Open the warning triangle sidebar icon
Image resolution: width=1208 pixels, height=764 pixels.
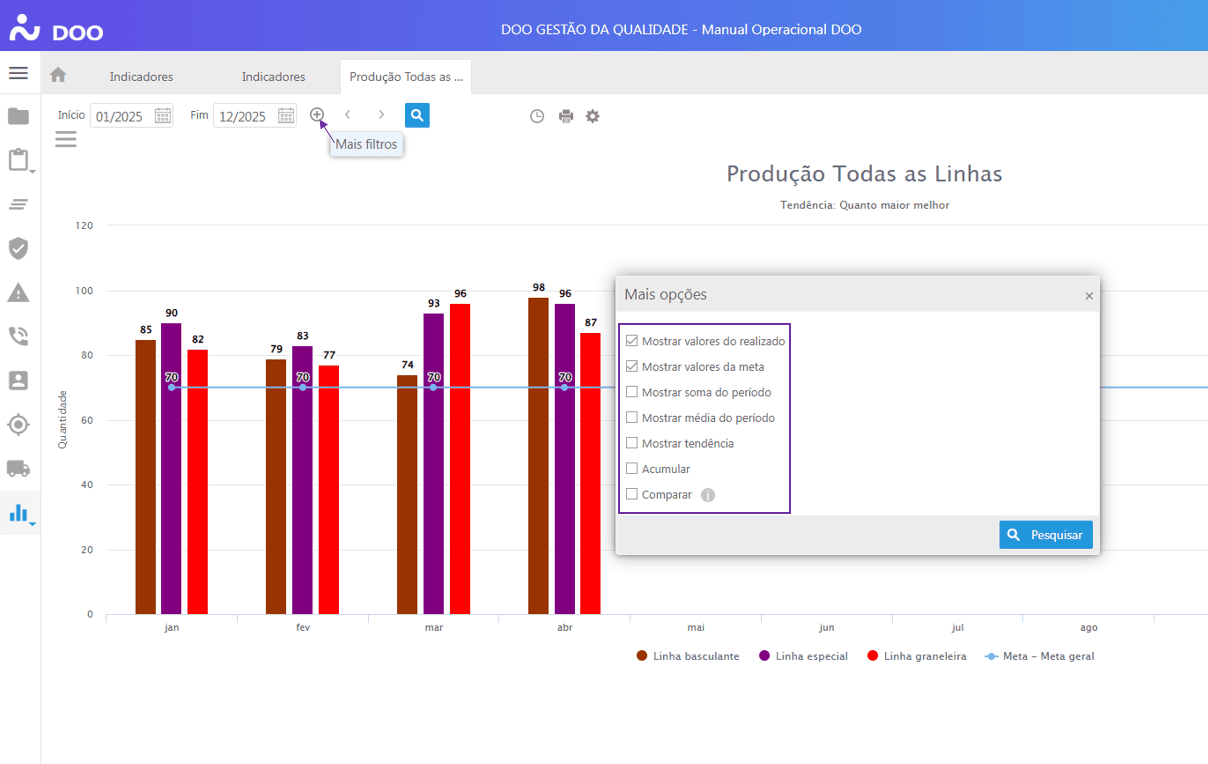pyautogui.click(x=18, y=292)
